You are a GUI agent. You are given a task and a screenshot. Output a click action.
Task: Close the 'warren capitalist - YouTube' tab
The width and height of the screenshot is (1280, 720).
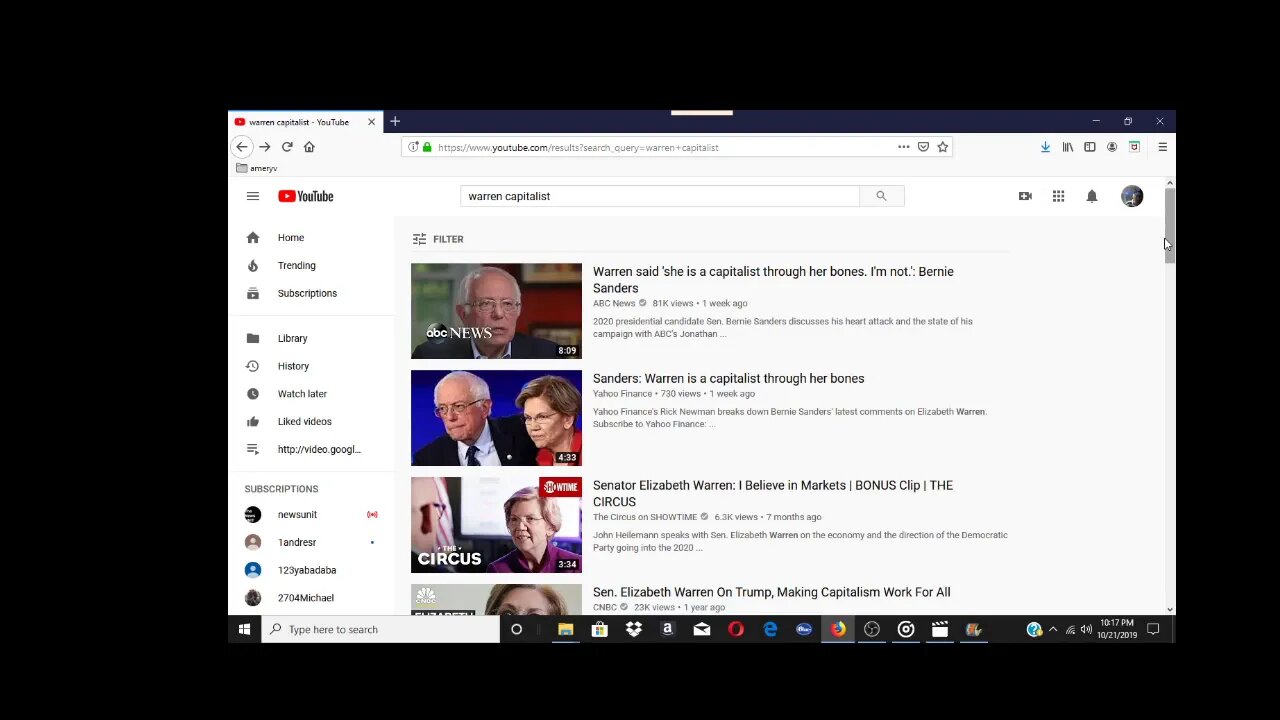371,122
